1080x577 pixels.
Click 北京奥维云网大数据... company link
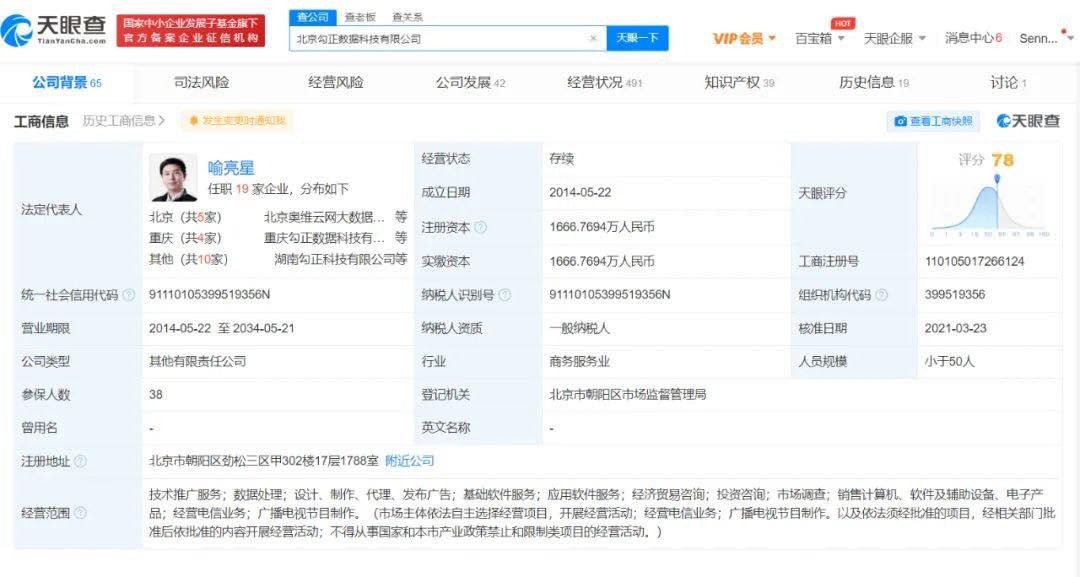(x=324, y=218)
